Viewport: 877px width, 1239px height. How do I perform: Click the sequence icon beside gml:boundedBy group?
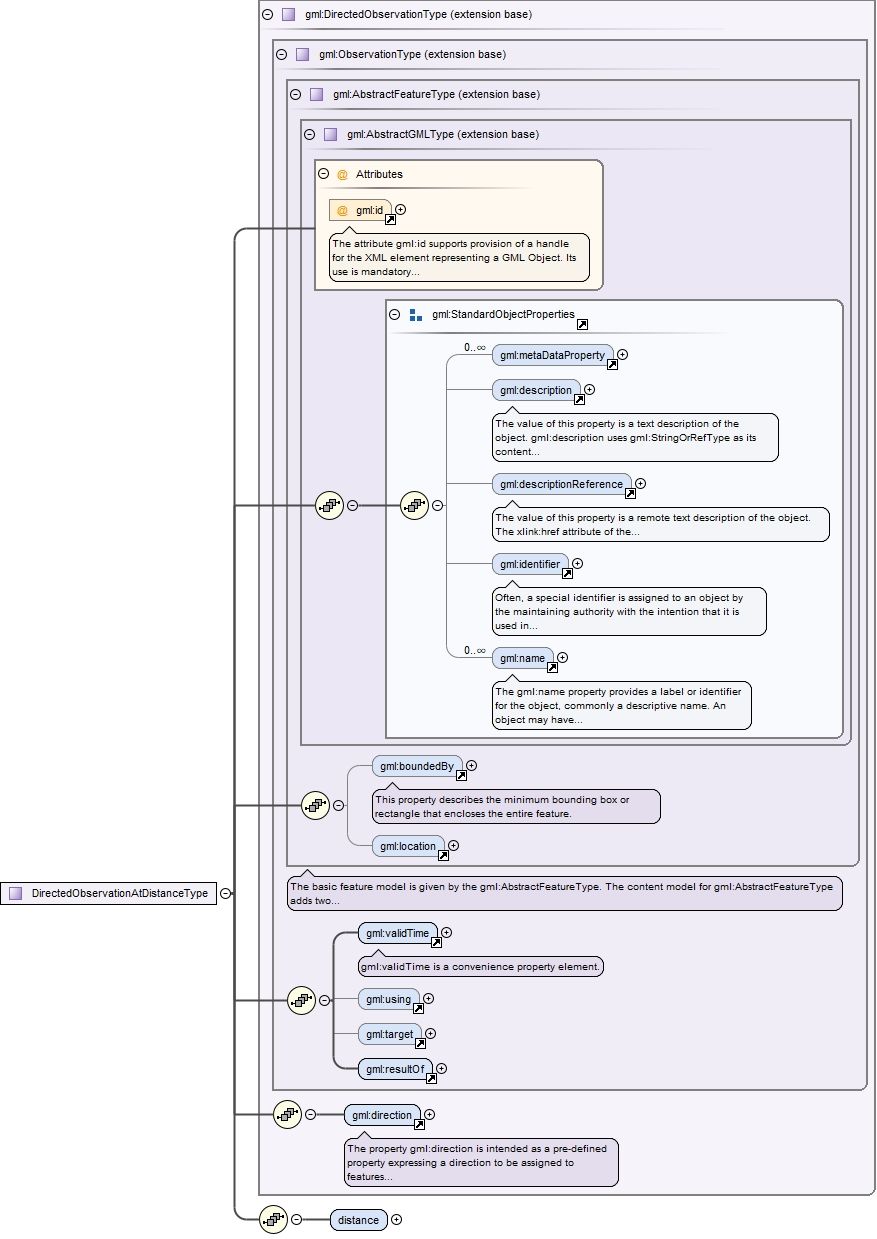[x=316, y=804]
